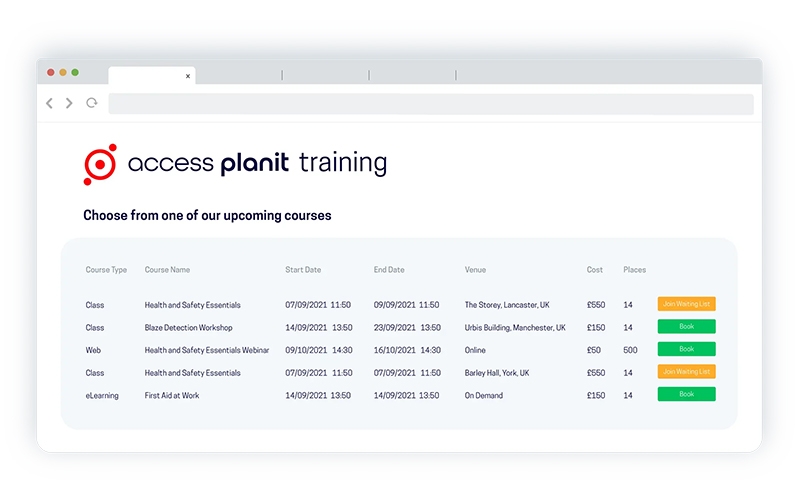
Task: Click 'Urbis Building, Manchester, UK' venue
Action: point(515,328)
